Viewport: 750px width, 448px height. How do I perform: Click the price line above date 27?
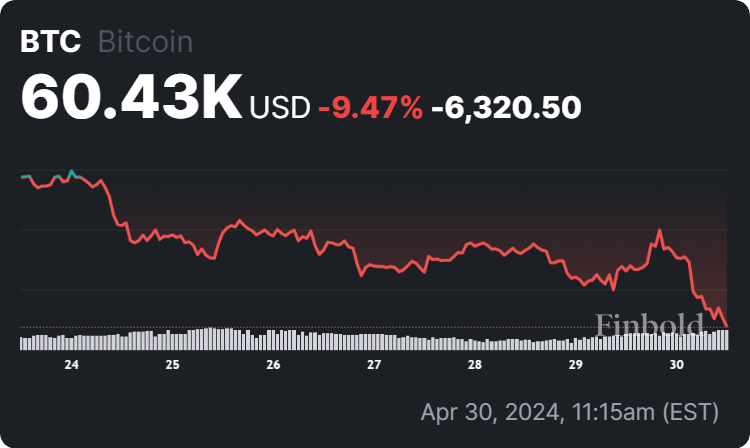[374, 265]
